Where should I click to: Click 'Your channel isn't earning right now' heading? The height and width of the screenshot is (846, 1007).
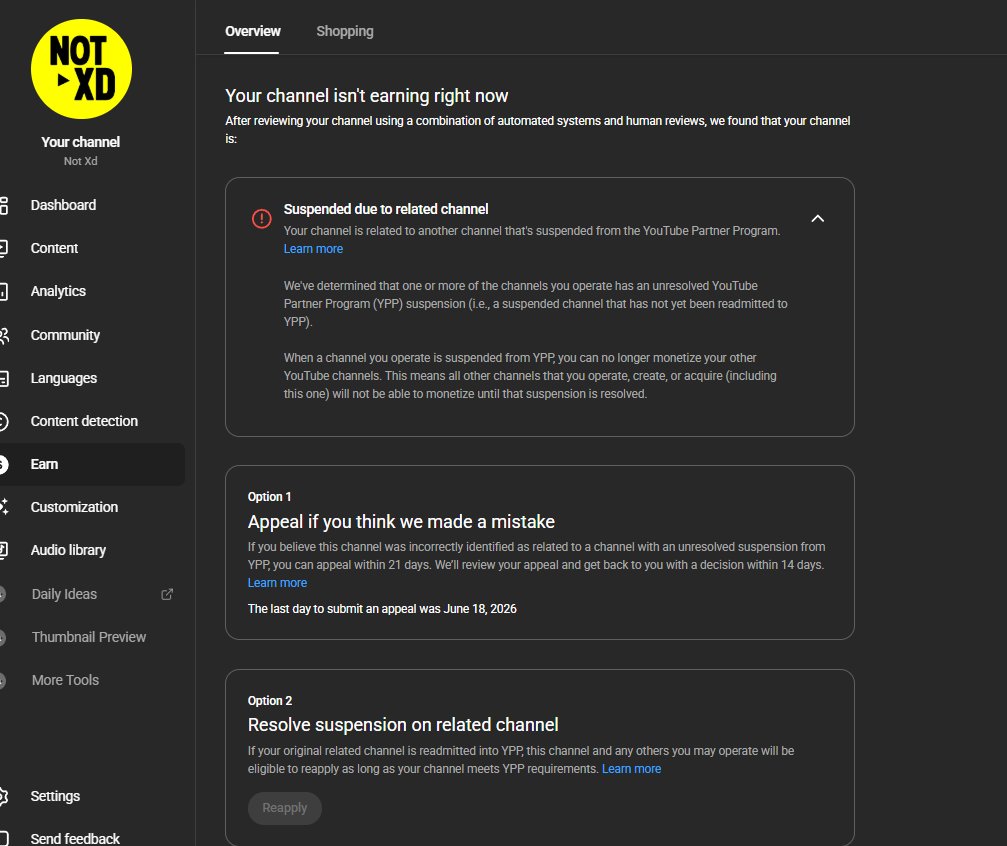click(367, 96)
